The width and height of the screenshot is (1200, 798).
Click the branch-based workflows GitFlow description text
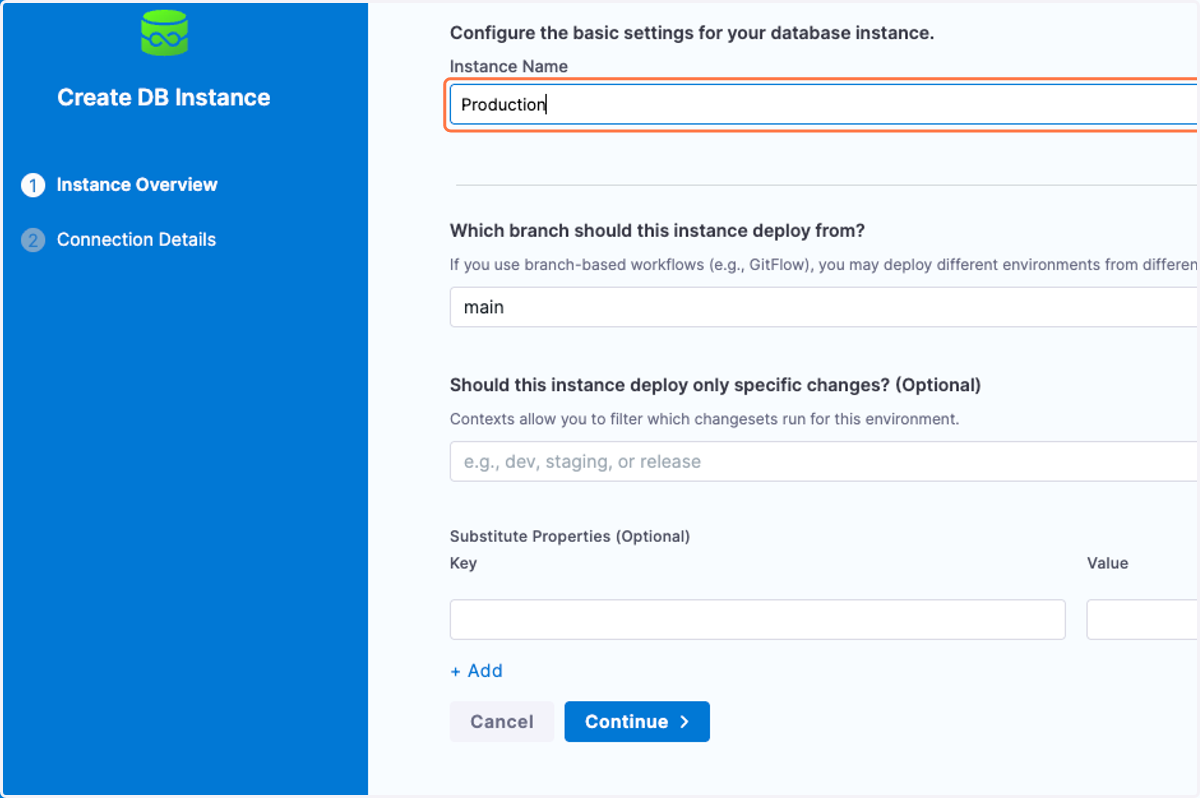pos(824,265)
